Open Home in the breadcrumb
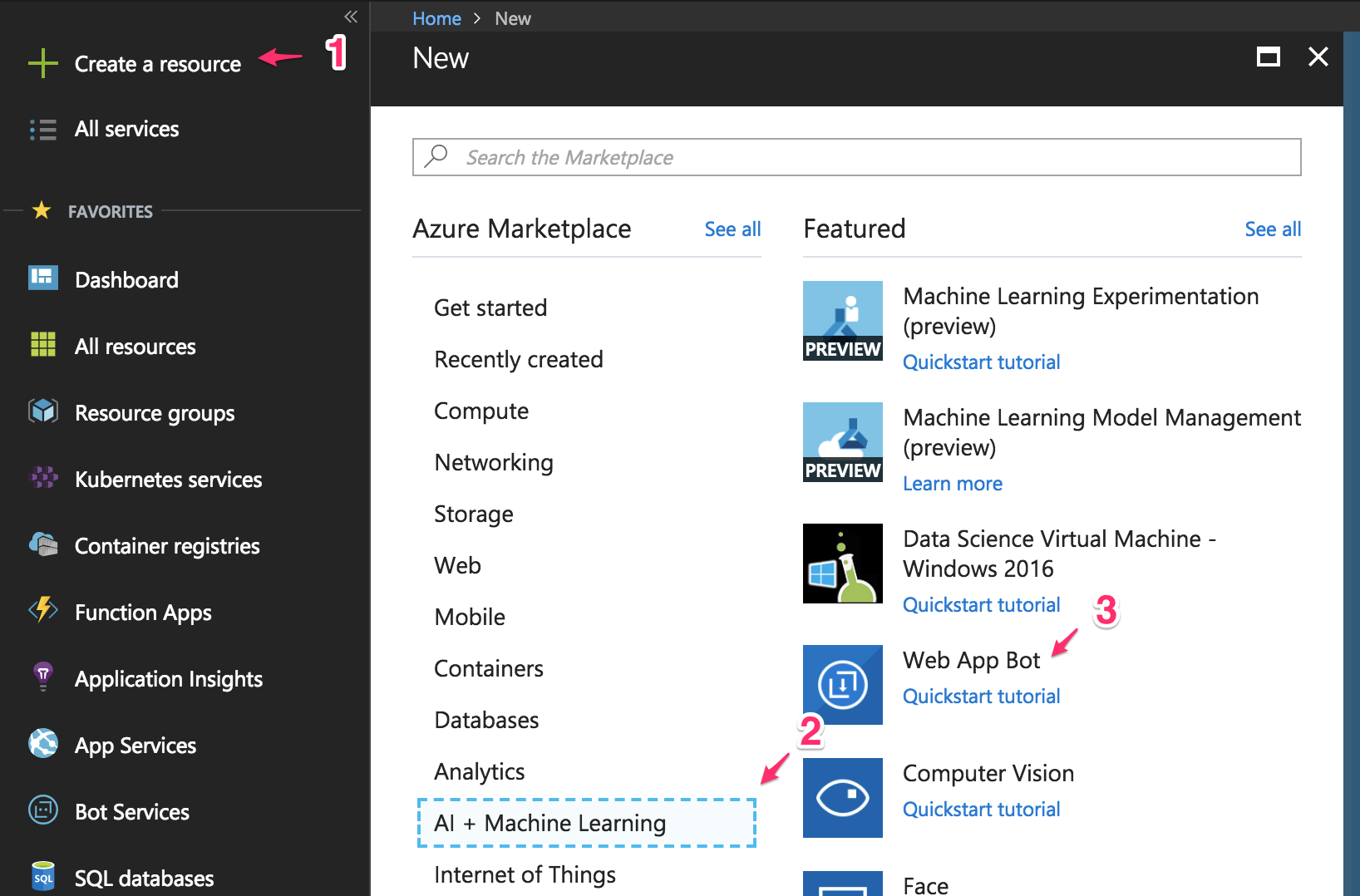 click(436, 18)
